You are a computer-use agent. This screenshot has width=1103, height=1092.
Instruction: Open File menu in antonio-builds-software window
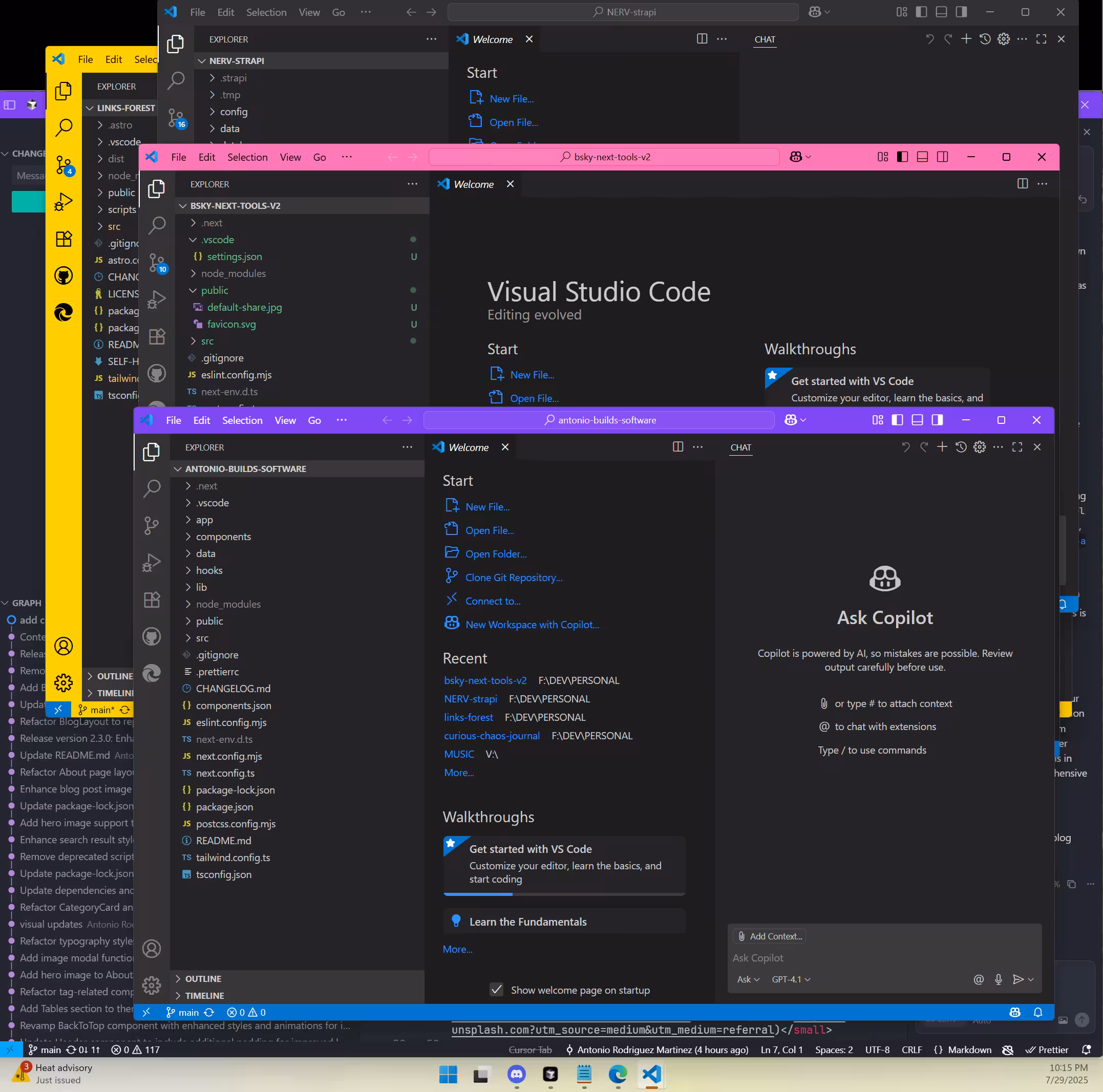click(x=174, y=420)
